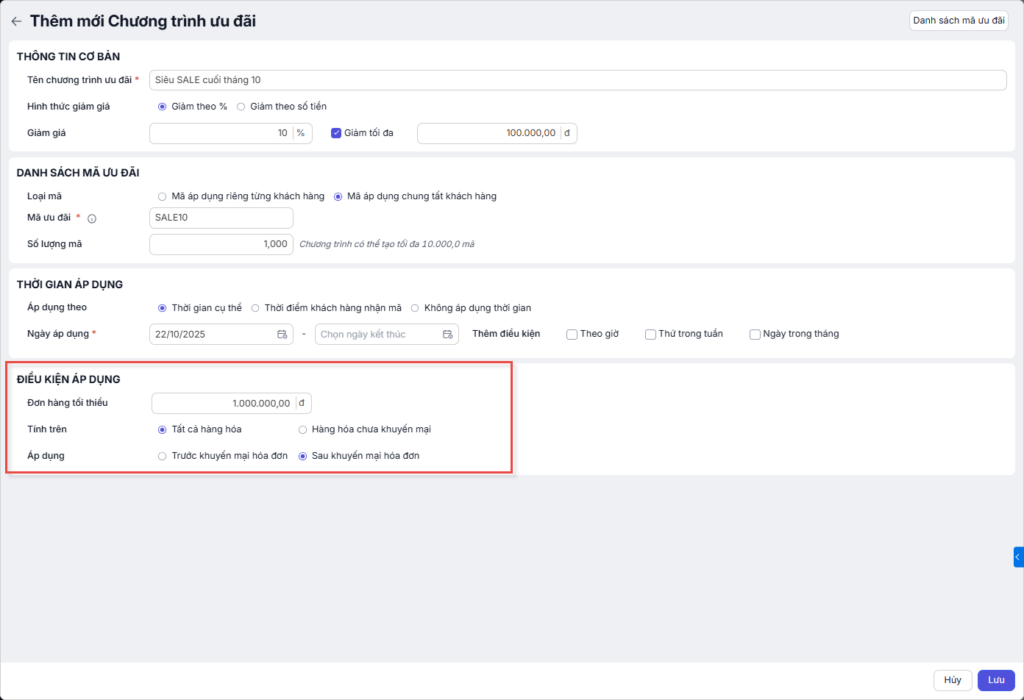
Task: Select Thời điểm khách hàng nhận mã
Action: coord(255,307)
